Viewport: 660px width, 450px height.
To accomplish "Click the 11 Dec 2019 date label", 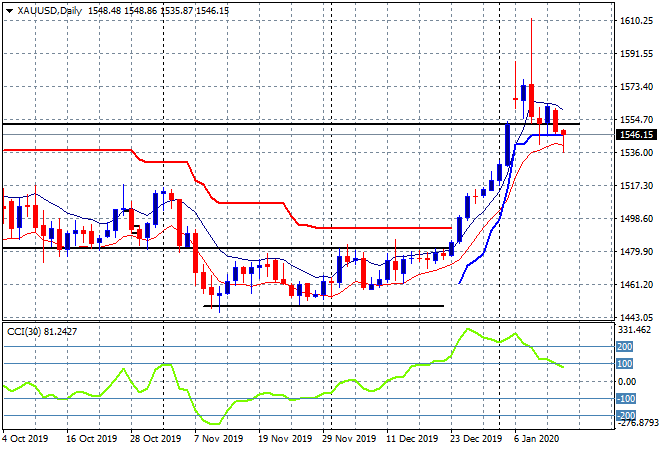I will tap(412, 439).
